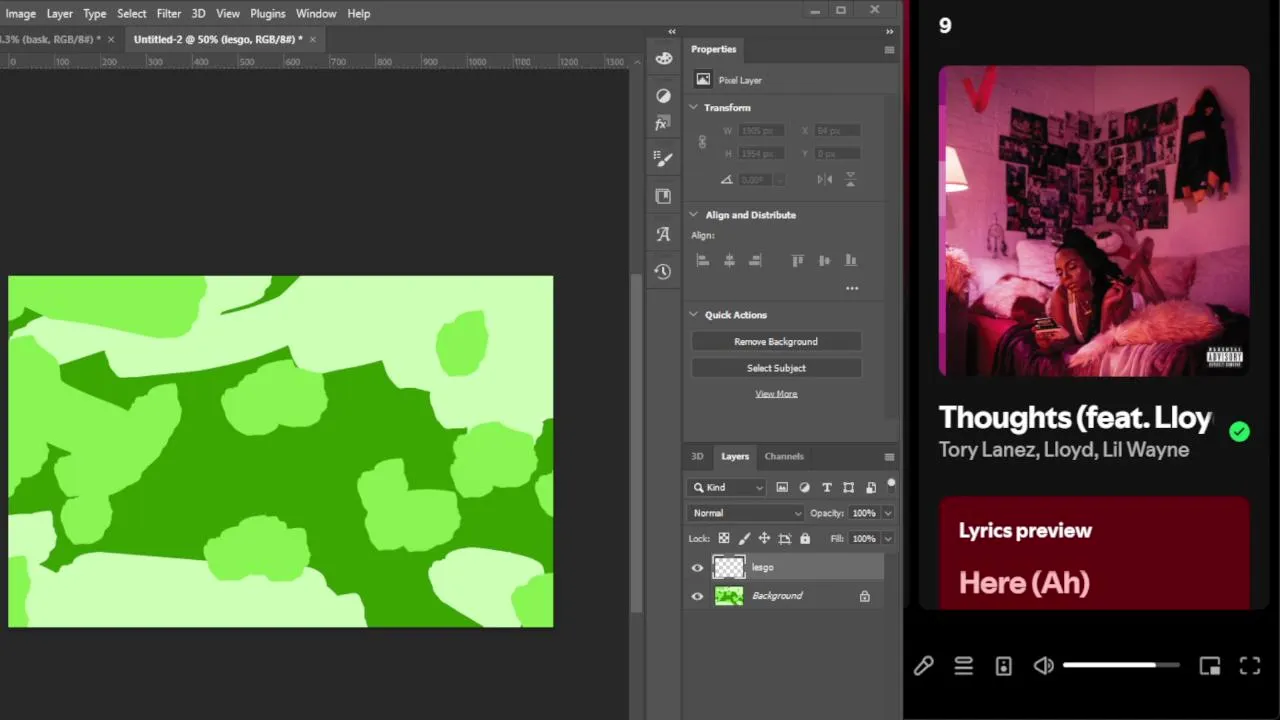Open the Kind filter dropdown
Viewport: 1280px width, 720px height.
click(x=727, y=487)
